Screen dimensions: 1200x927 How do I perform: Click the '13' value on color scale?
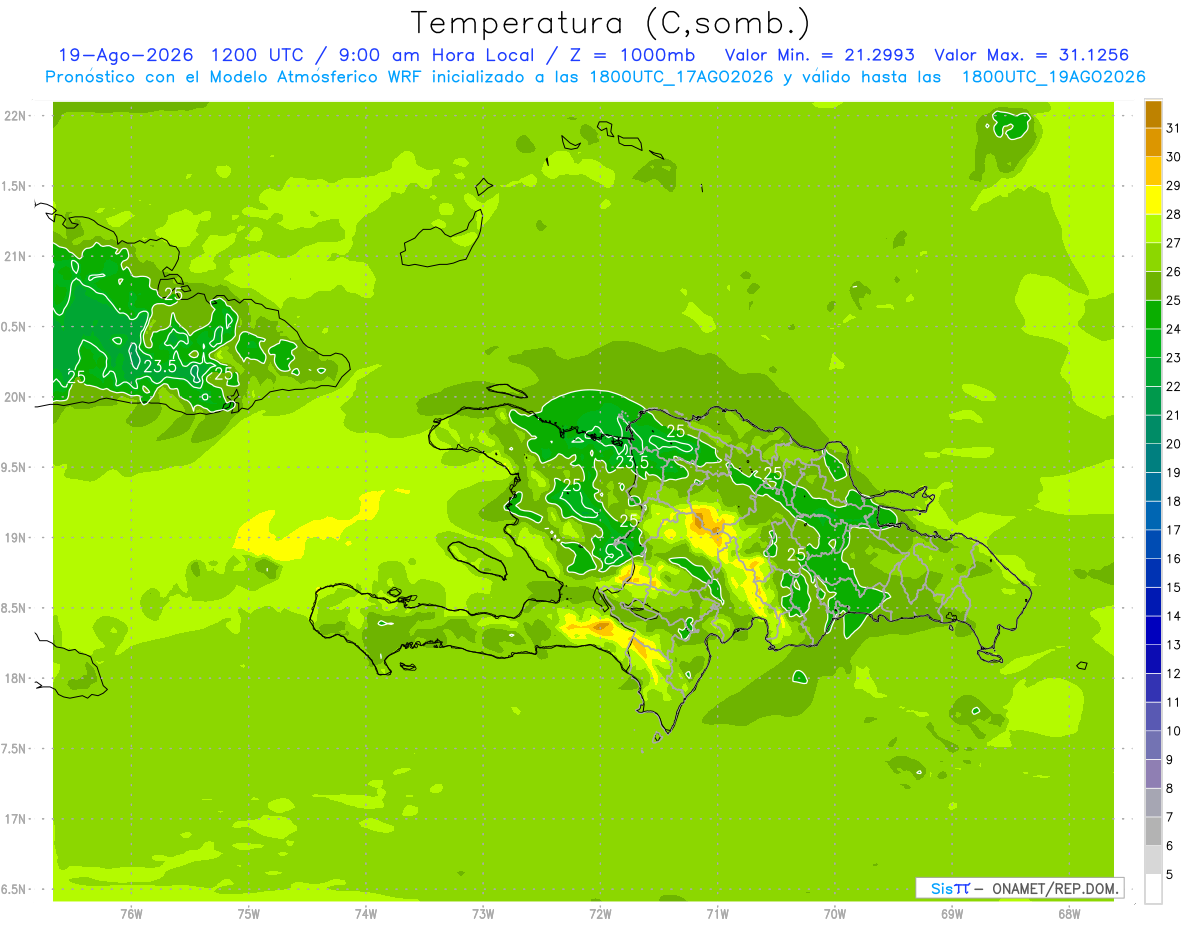(1173, 645)
